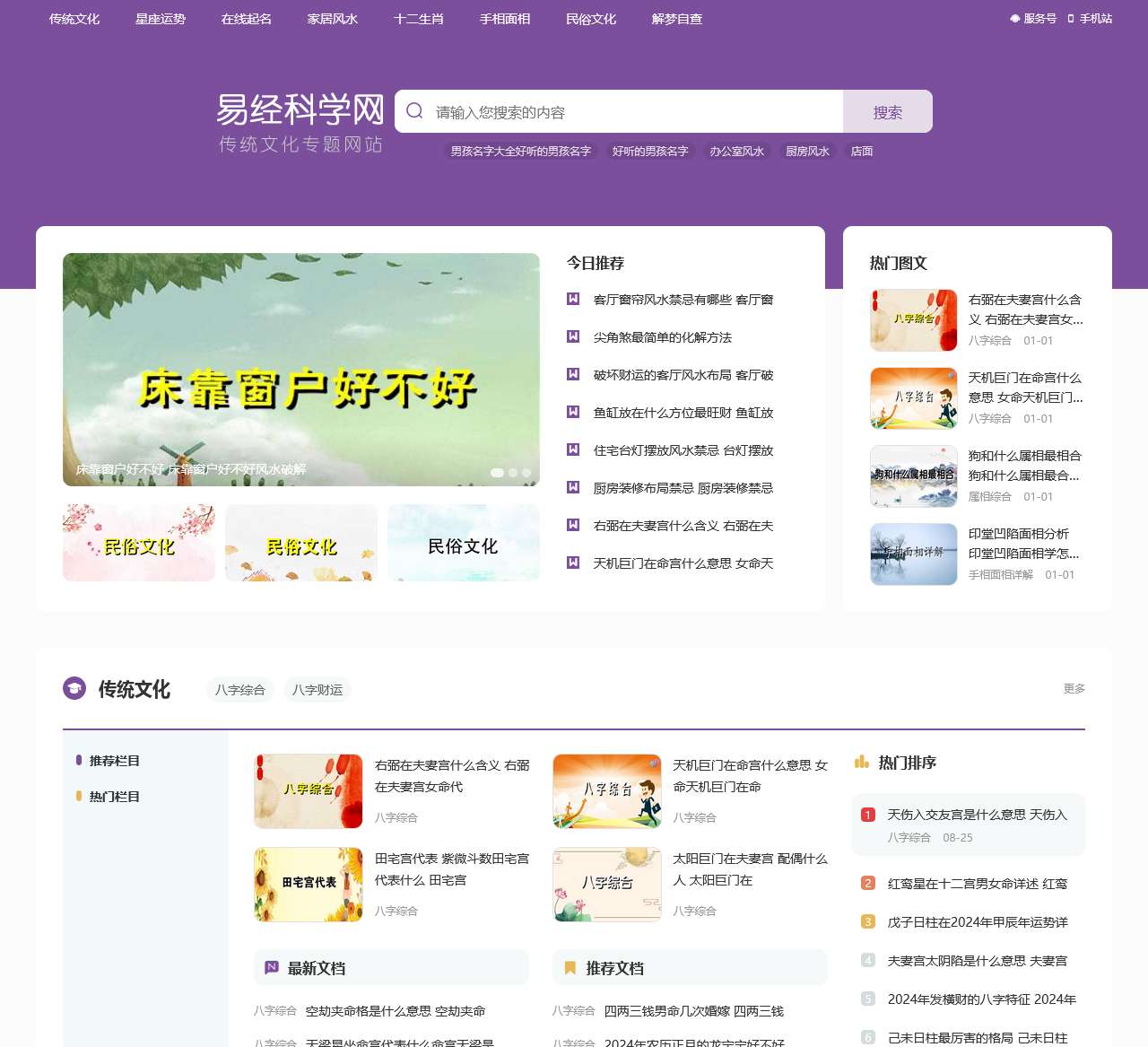The height and width of the screenshot is (1047, 1148).
Task: Open the 狗和什么属相最相合 thumbnail in 热门图文
Action: coord(914,476)
